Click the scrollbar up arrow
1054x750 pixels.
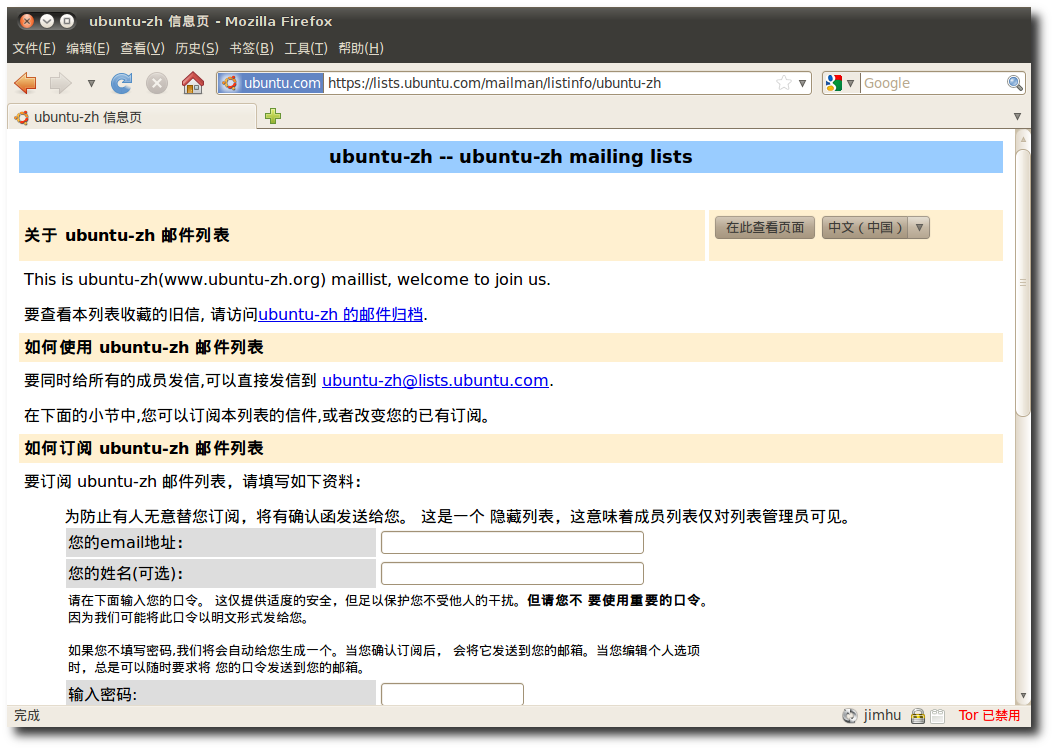pyautogui.click(x=1023, y=139)
